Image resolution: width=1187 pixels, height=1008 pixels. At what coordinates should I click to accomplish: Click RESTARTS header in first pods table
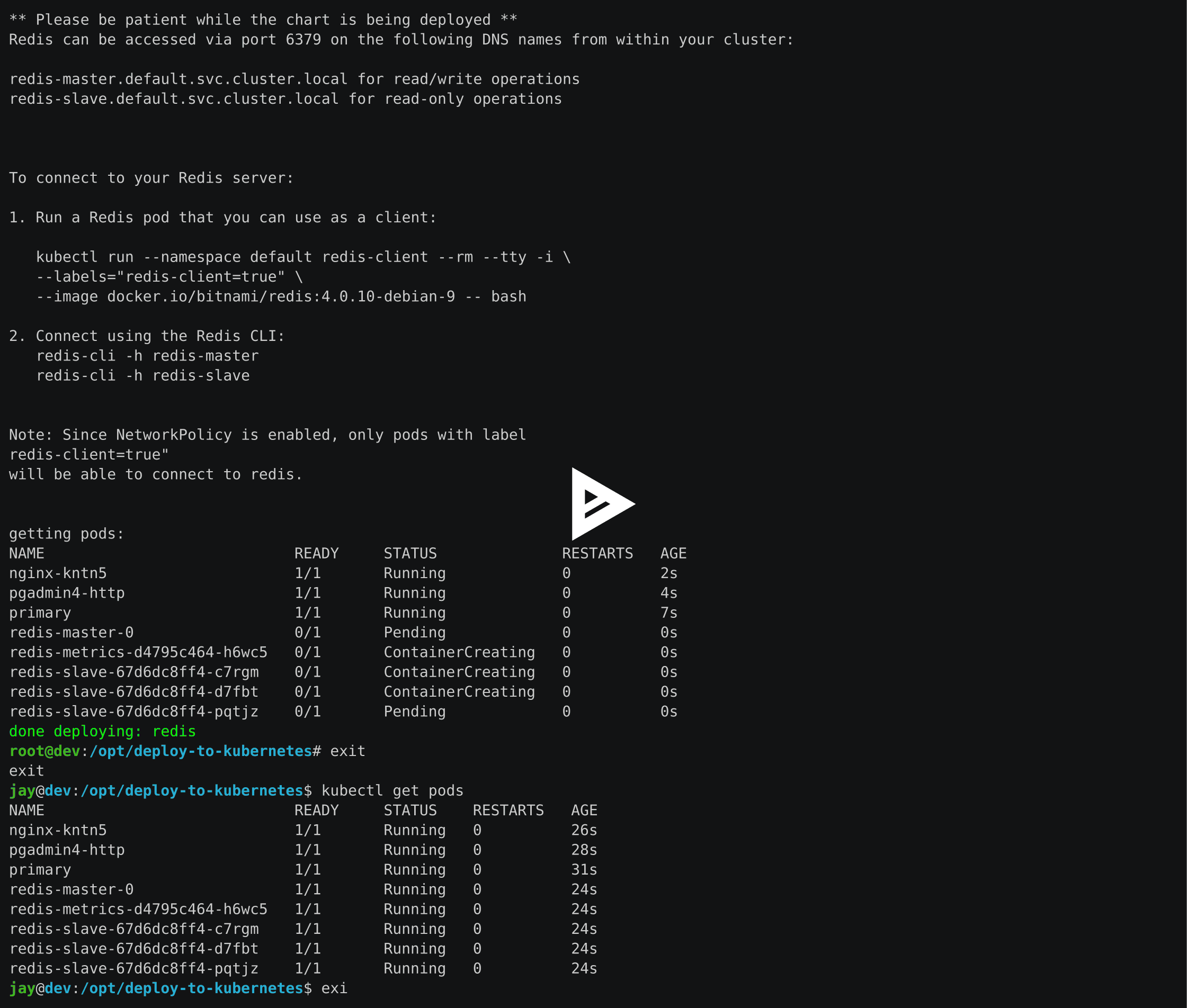(597, 553)
